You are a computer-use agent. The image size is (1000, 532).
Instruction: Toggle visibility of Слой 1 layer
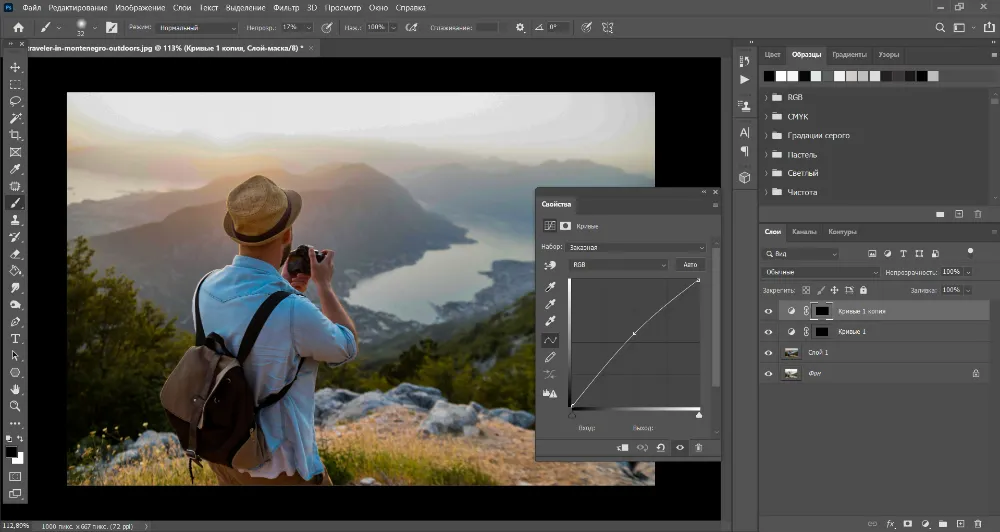click(x=768, y=353)
